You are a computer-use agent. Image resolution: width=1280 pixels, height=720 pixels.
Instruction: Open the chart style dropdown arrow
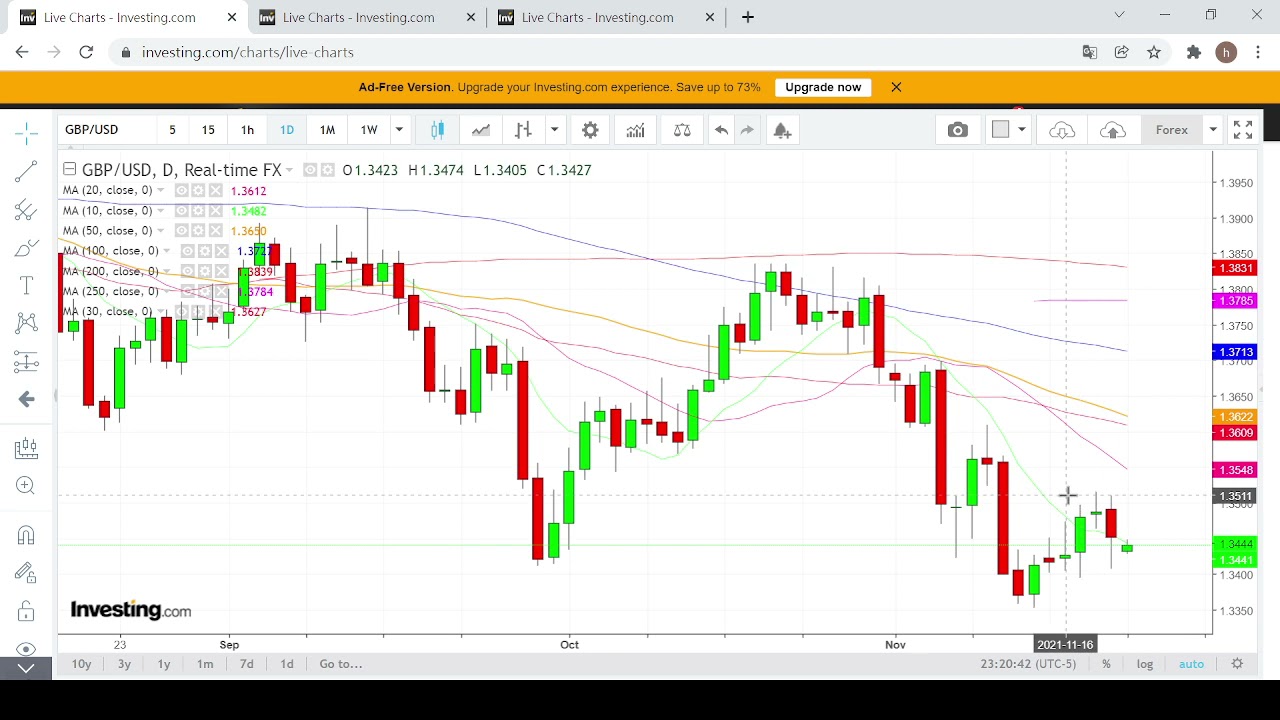(553, 130)
